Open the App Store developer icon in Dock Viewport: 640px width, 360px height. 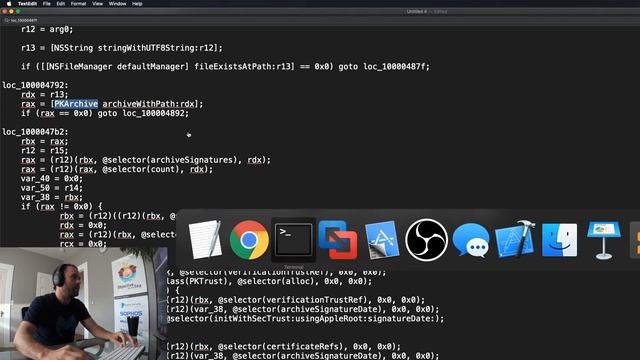coord(382,240)
